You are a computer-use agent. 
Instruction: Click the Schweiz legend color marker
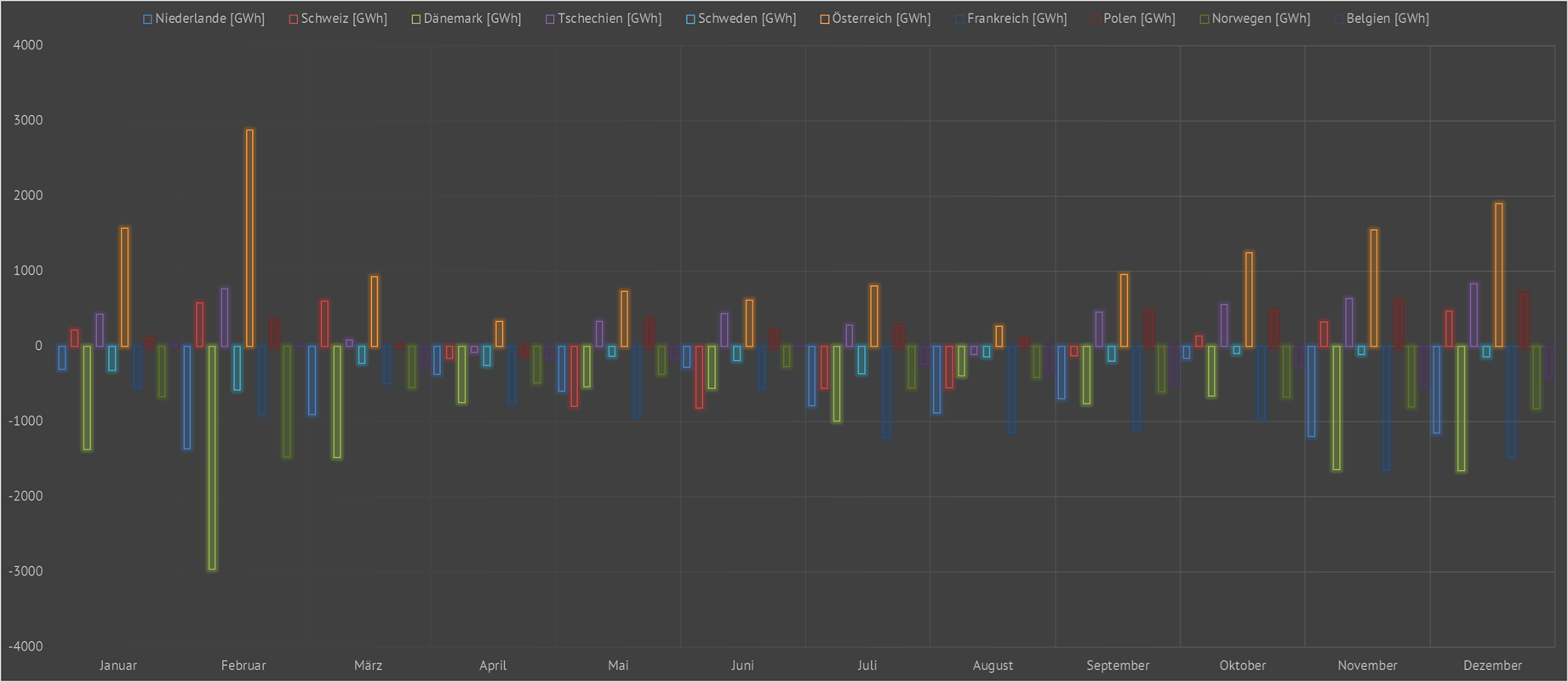[294, 19]
